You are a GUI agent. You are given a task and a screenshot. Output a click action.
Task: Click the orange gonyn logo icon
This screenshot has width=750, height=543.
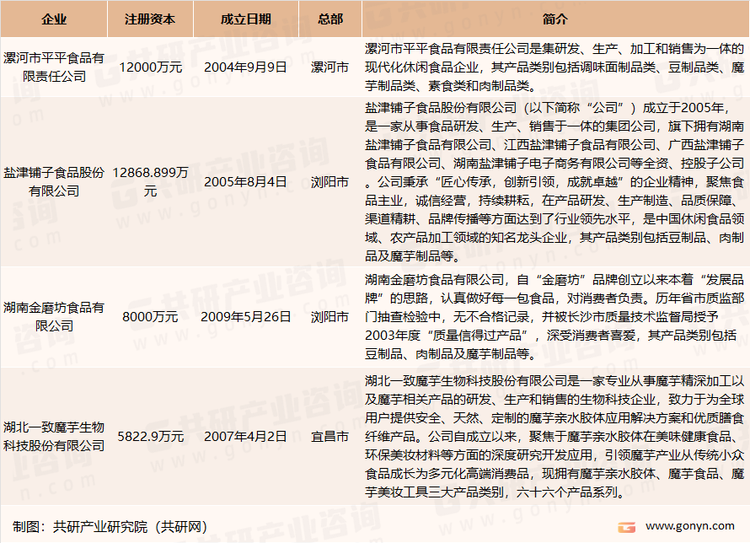[x=627, y=527]
